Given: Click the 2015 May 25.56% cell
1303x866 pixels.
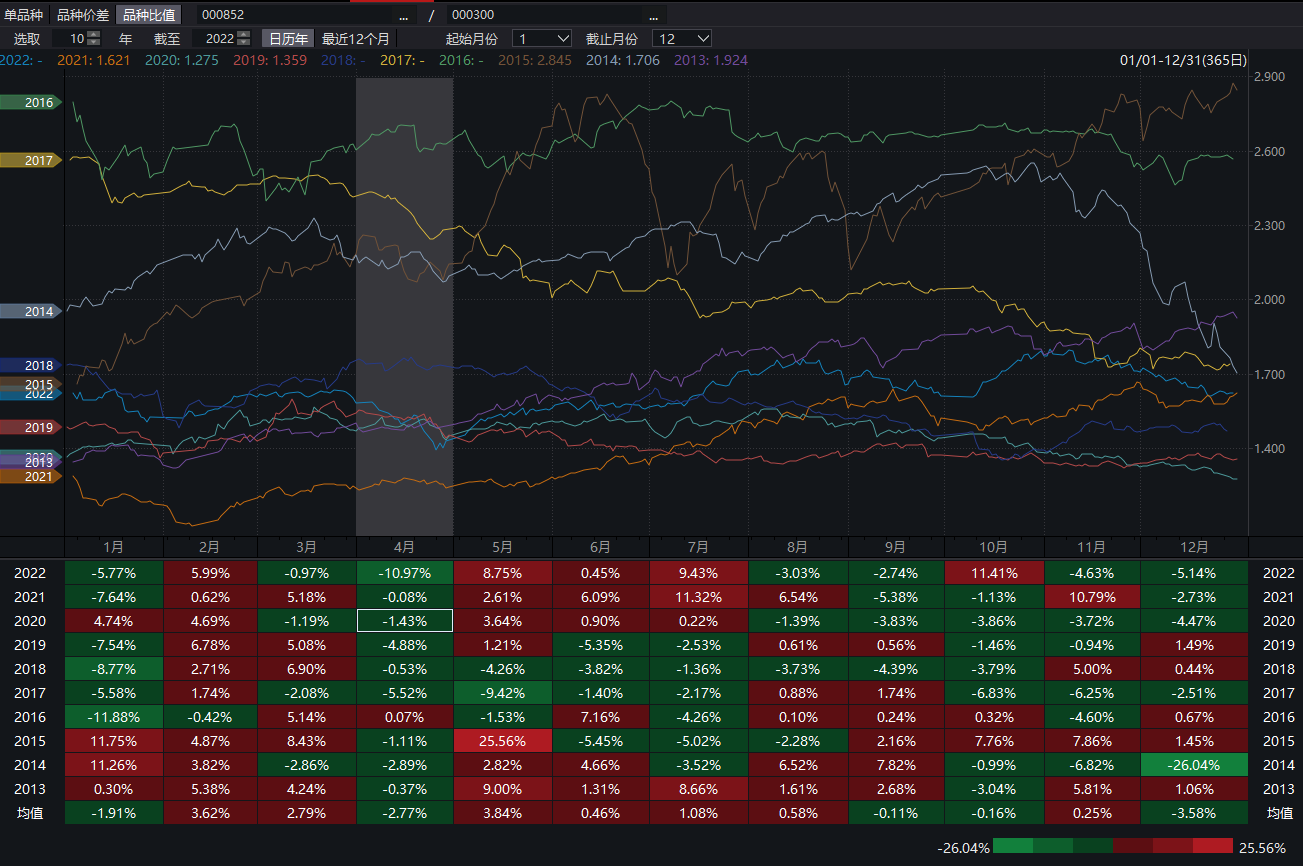Looking at the screenshot, I should pos(502,741).
